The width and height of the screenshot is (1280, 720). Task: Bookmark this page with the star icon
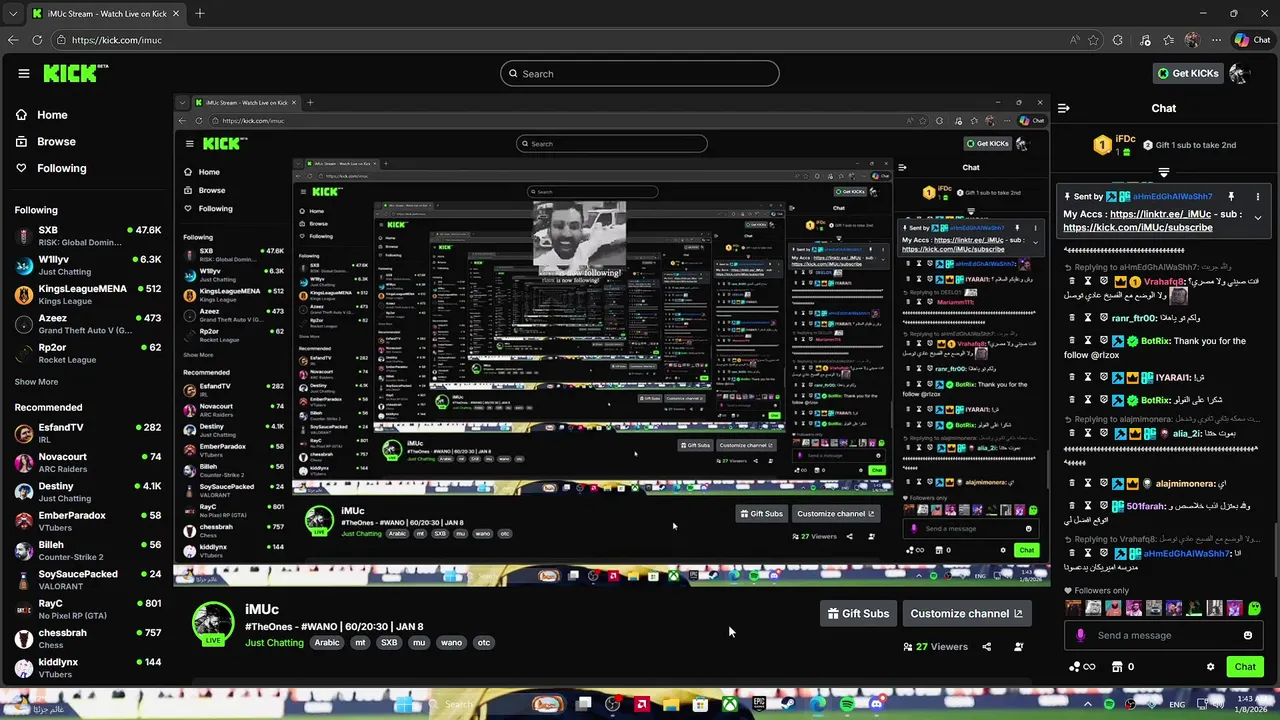[x=1093, y=40]
